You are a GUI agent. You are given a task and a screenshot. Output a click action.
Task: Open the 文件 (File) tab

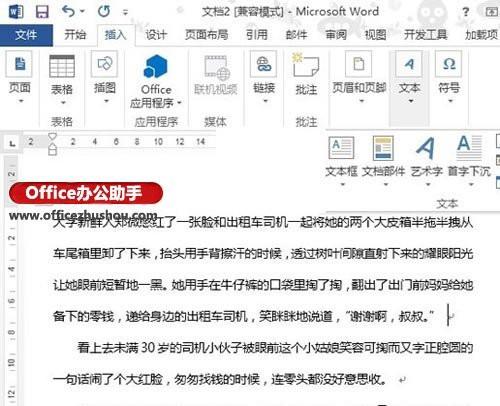tap(26, 35)
